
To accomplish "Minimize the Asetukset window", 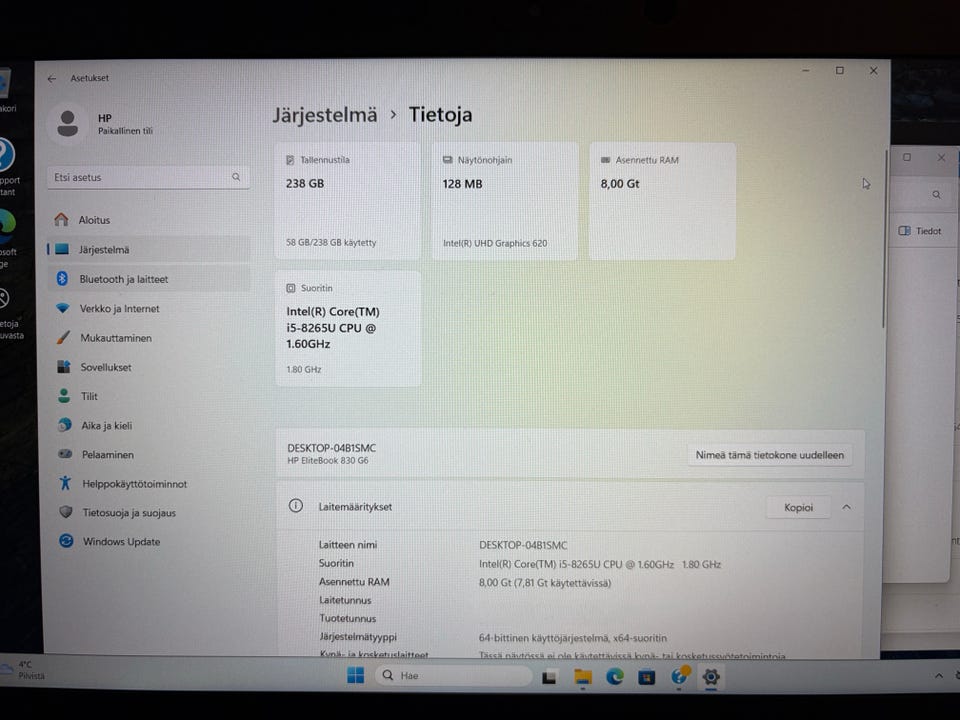I will (x=806, y=70).
